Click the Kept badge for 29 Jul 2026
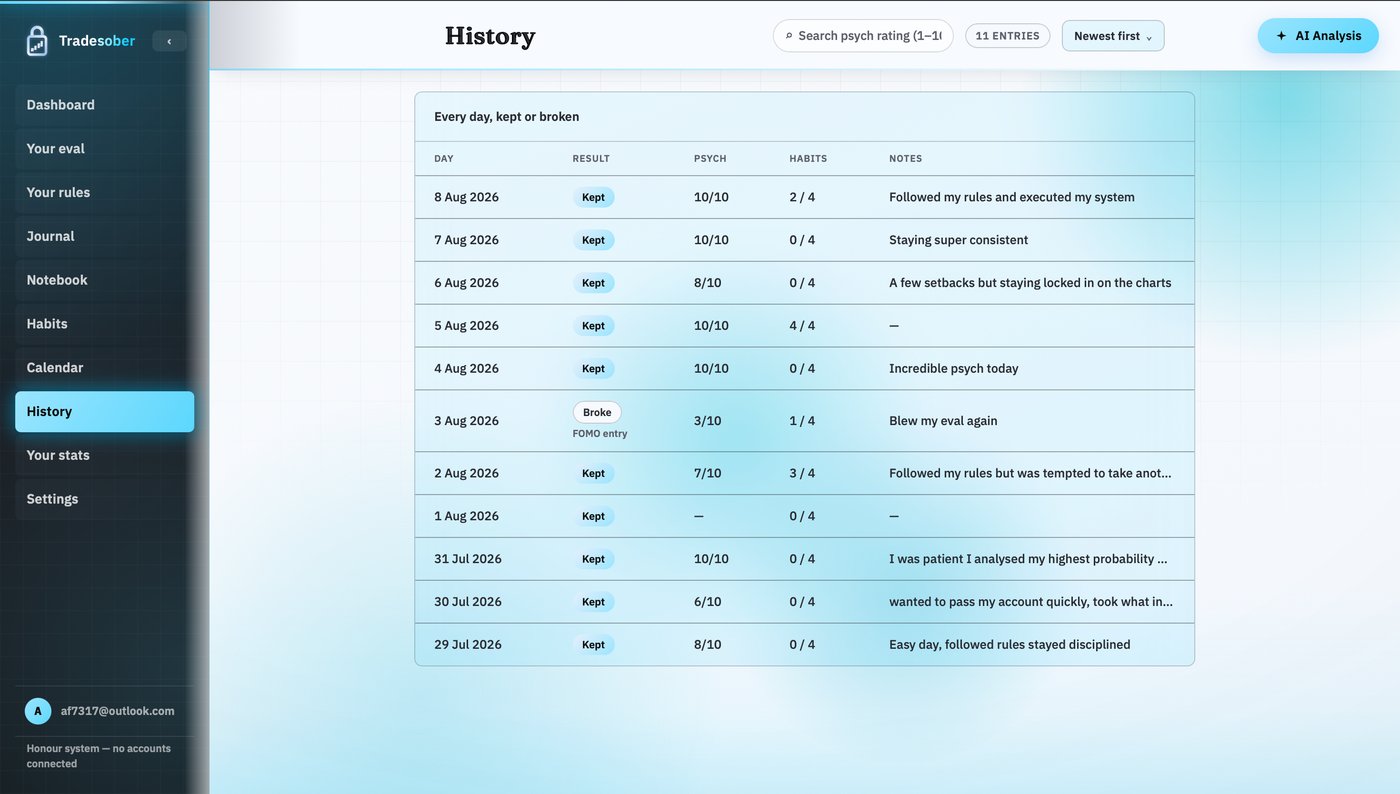 click(594, 645)
